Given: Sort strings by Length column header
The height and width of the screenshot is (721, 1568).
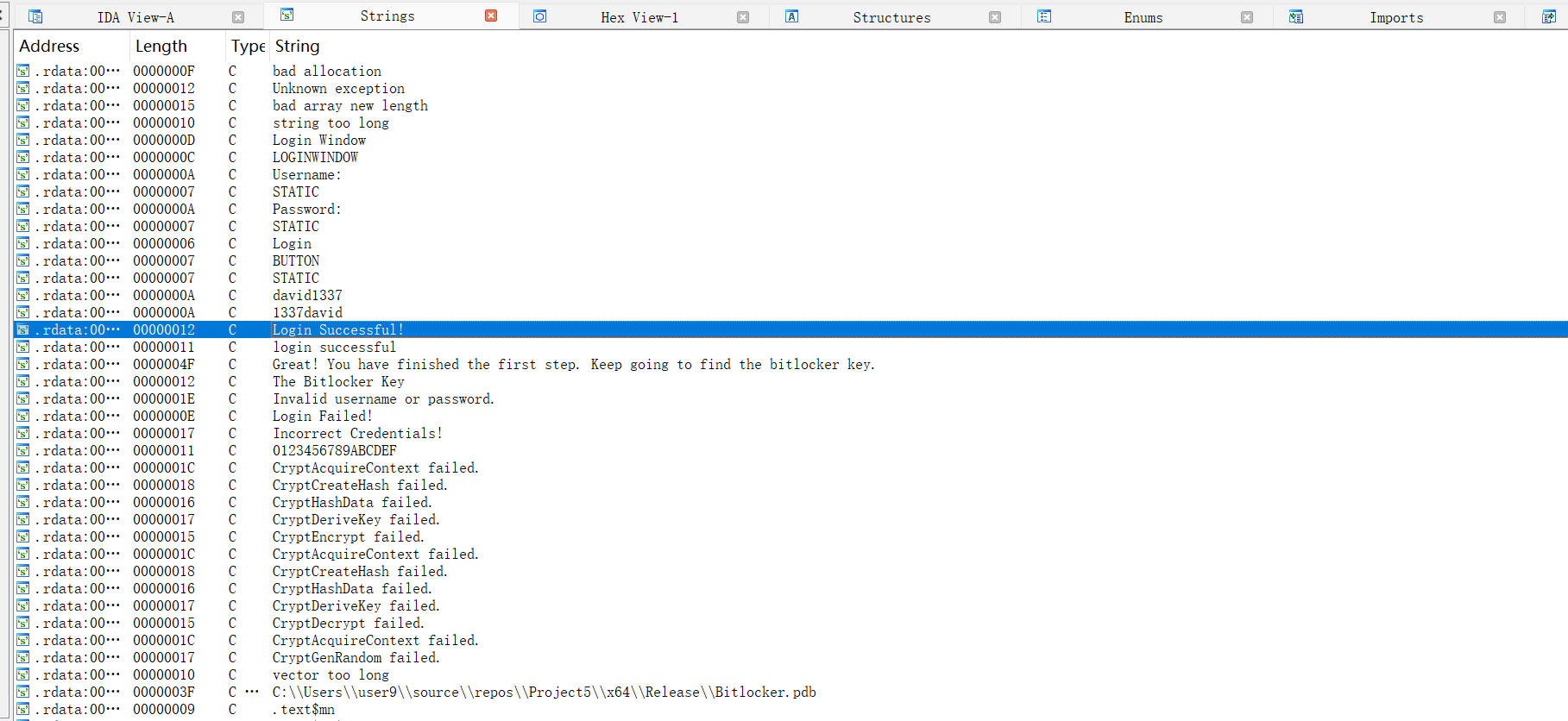Looking at the screenshot, I should click(161, 47).
